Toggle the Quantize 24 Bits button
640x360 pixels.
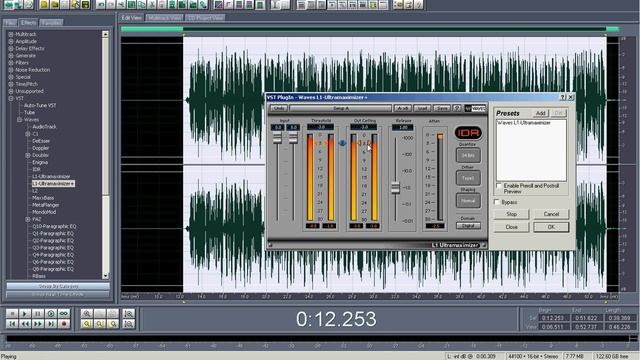(x=468, y=156)
